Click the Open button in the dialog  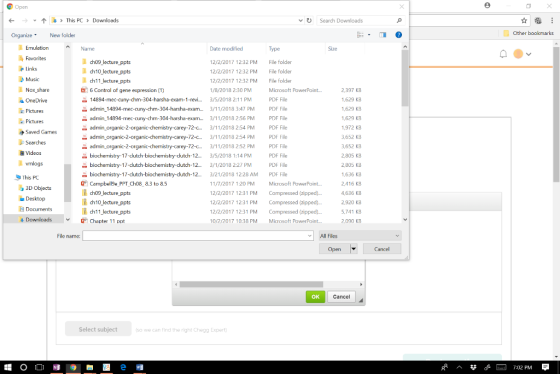point(334,249)
